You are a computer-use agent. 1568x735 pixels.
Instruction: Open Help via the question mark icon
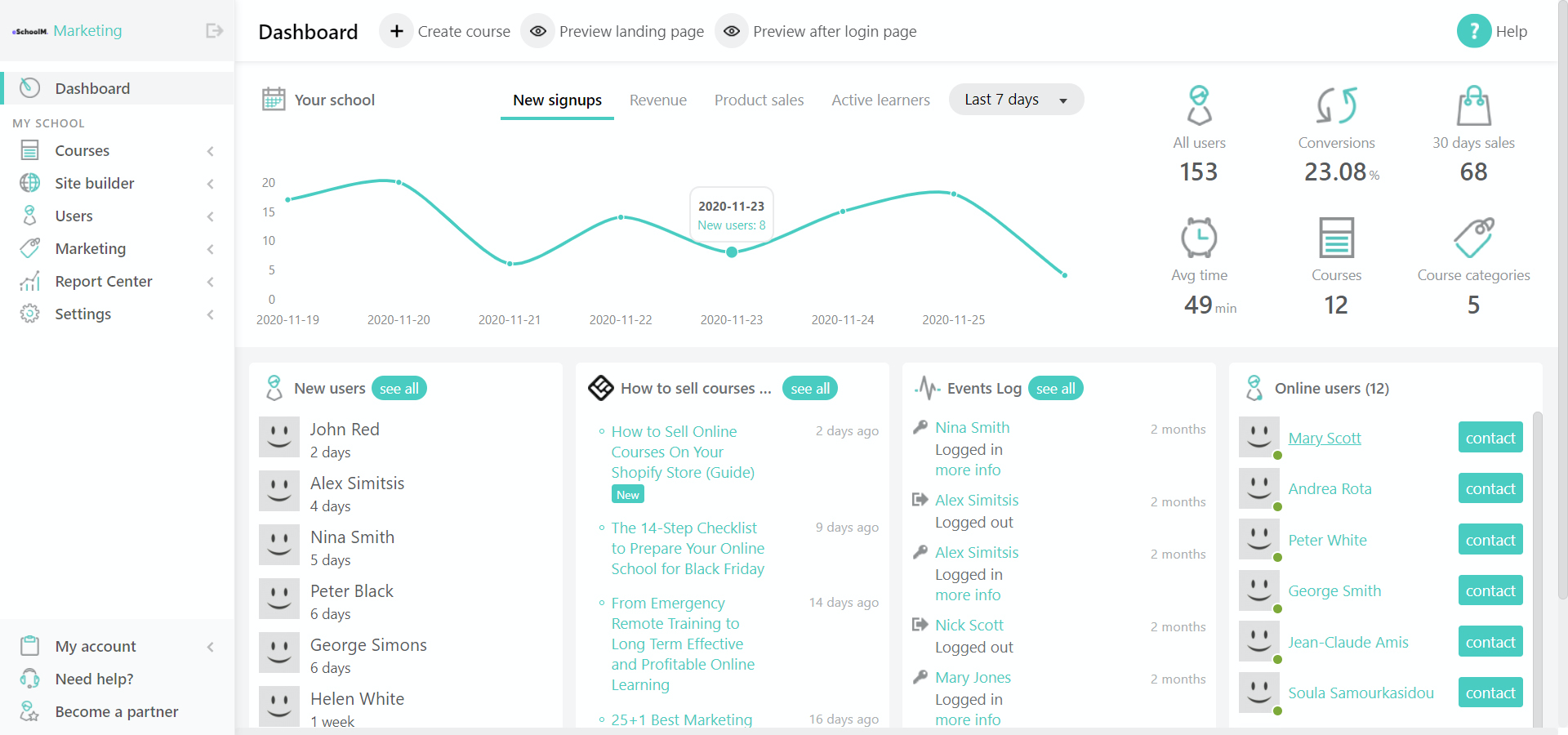(x=1473, y=31)
